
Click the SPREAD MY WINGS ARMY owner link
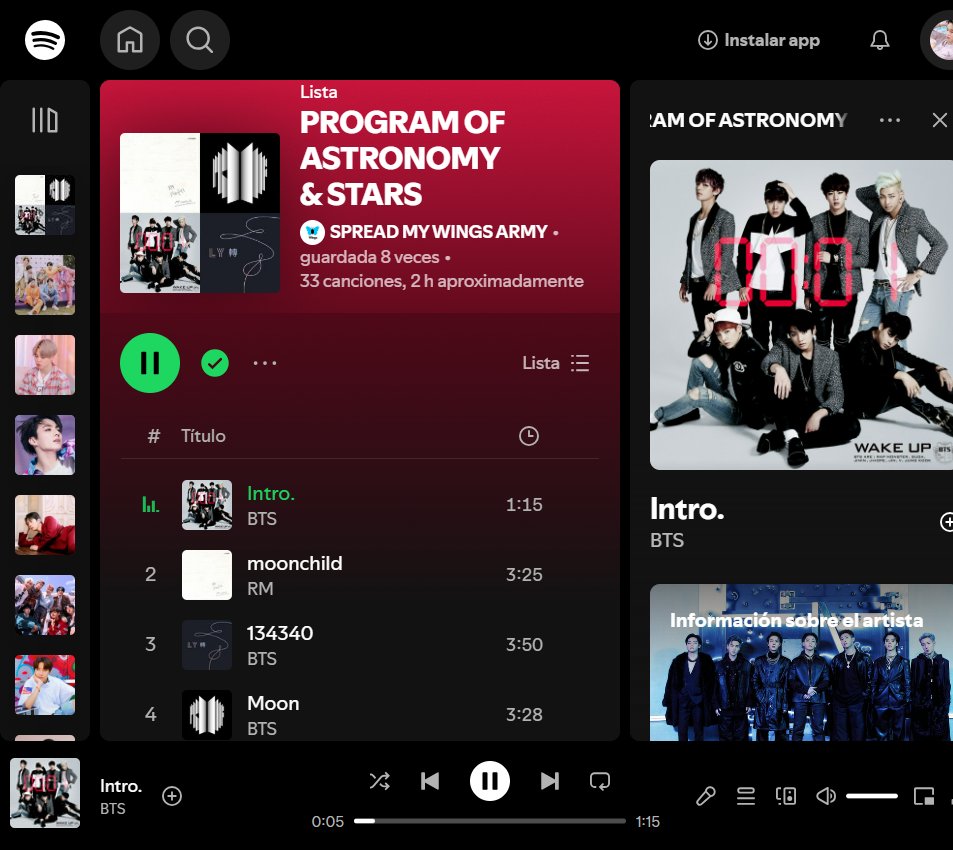click(x=438, y=231)
